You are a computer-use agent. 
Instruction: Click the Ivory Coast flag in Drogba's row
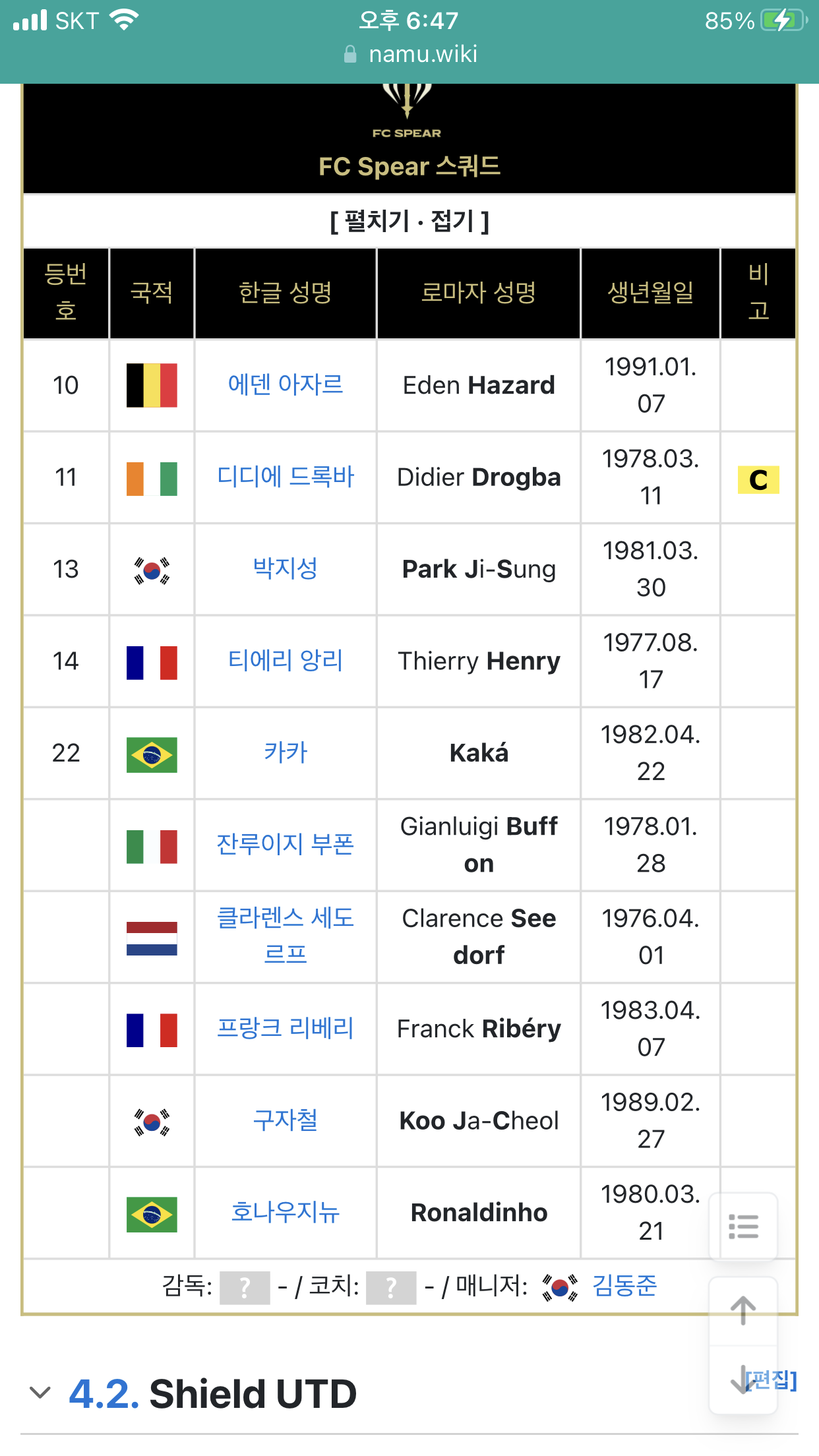(152, 478)
